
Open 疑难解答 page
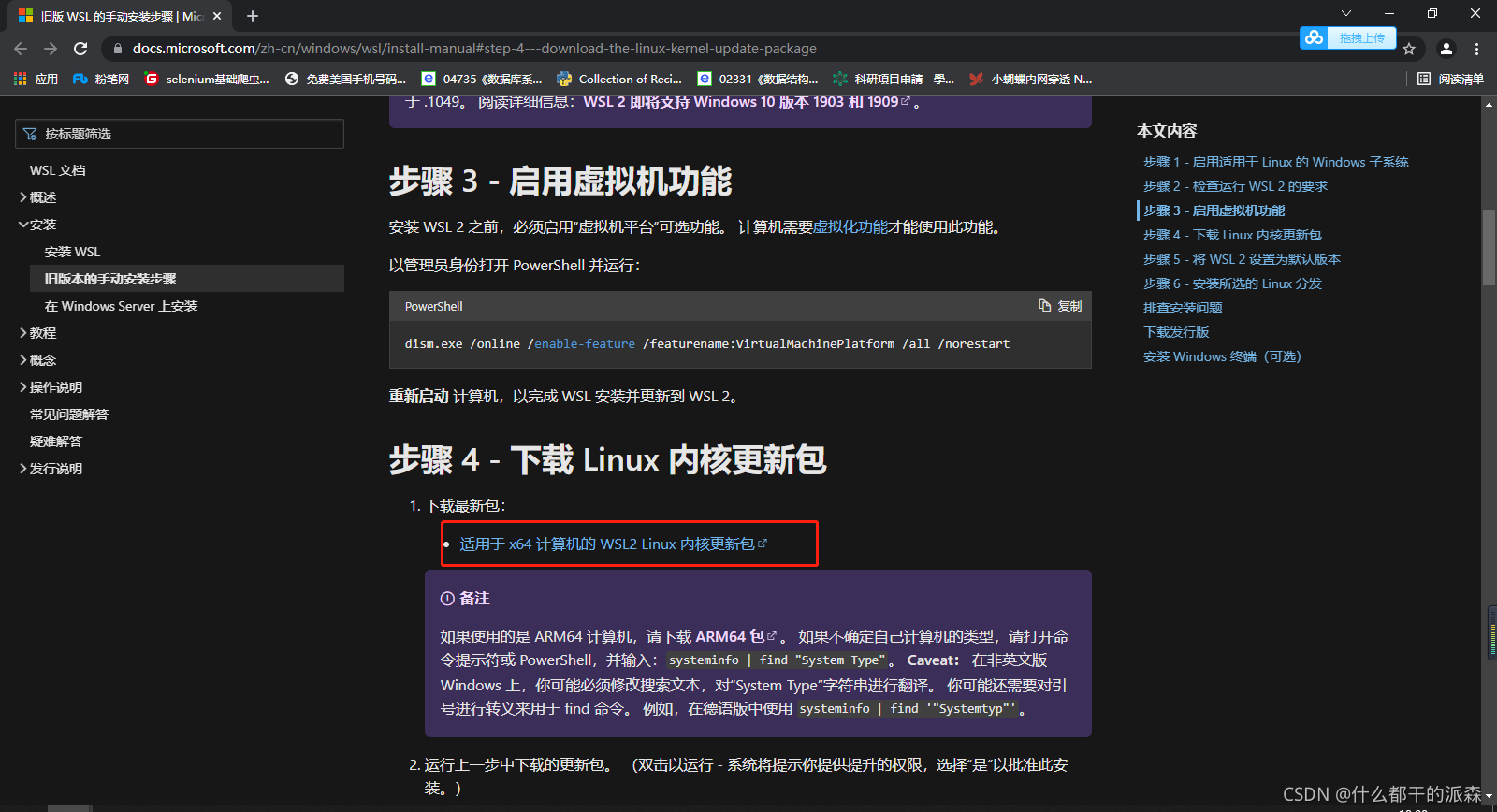56,442
